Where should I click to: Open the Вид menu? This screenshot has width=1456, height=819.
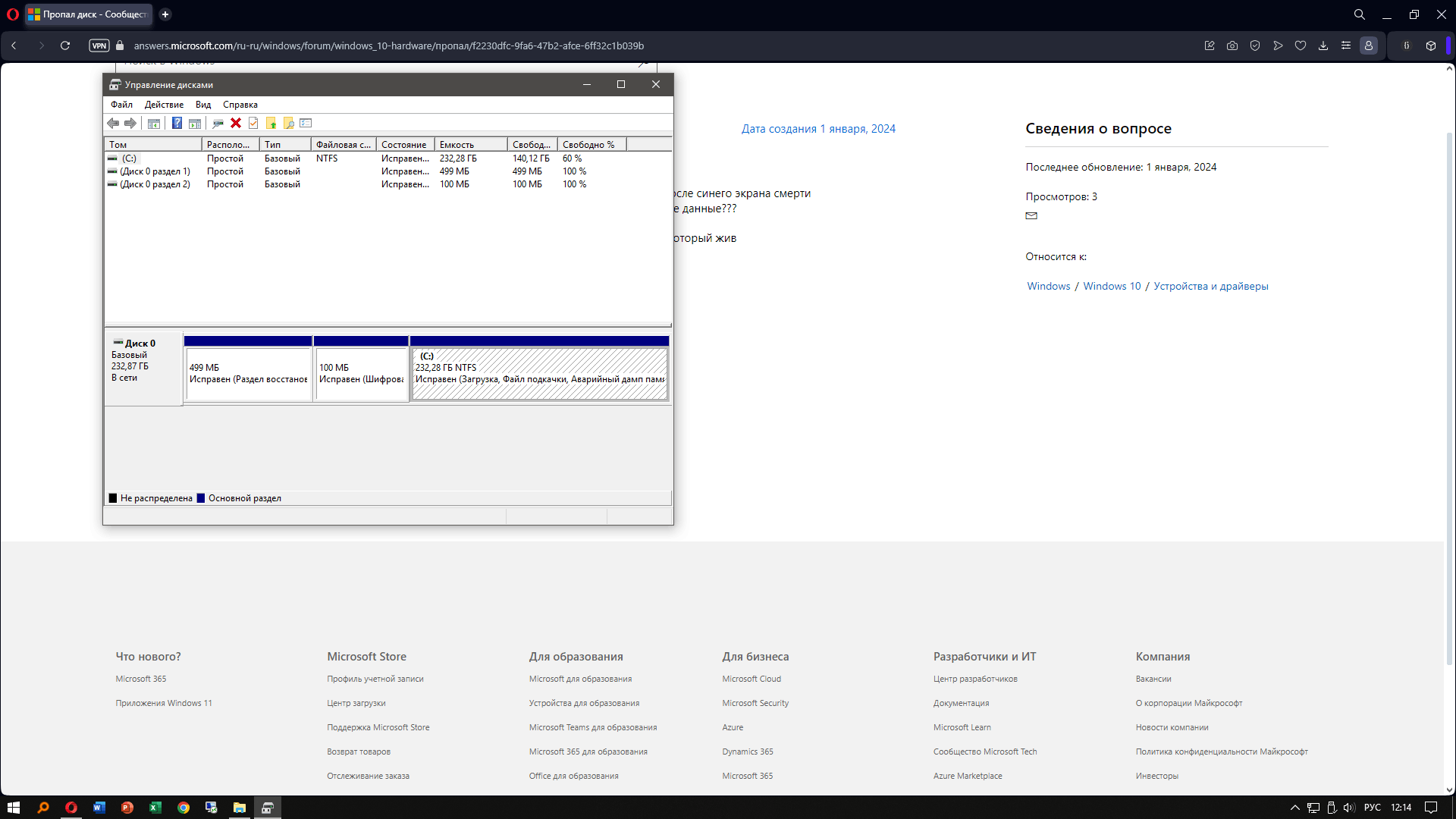coord(203,105)
